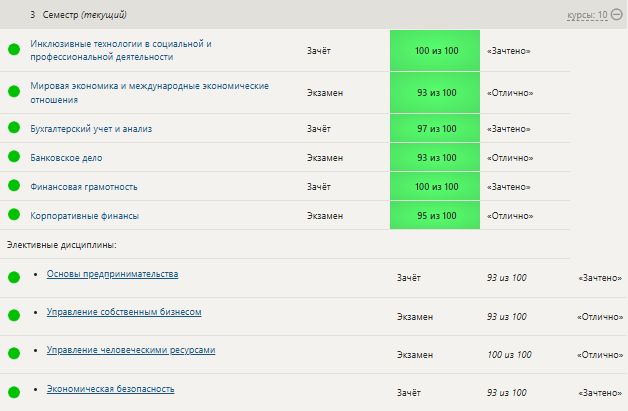The width and height of the screenshot is (628, 411).
Task: Click «Зачёт» type in Бухгалтерский учет row
Action: [319, 129]
